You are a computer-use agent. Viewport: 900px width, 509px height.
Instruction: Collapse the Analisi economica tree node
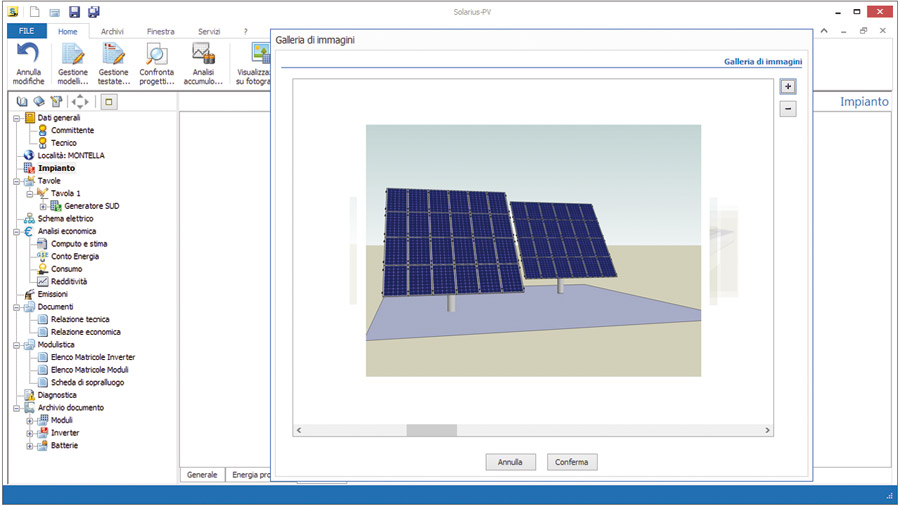[17, 231]
